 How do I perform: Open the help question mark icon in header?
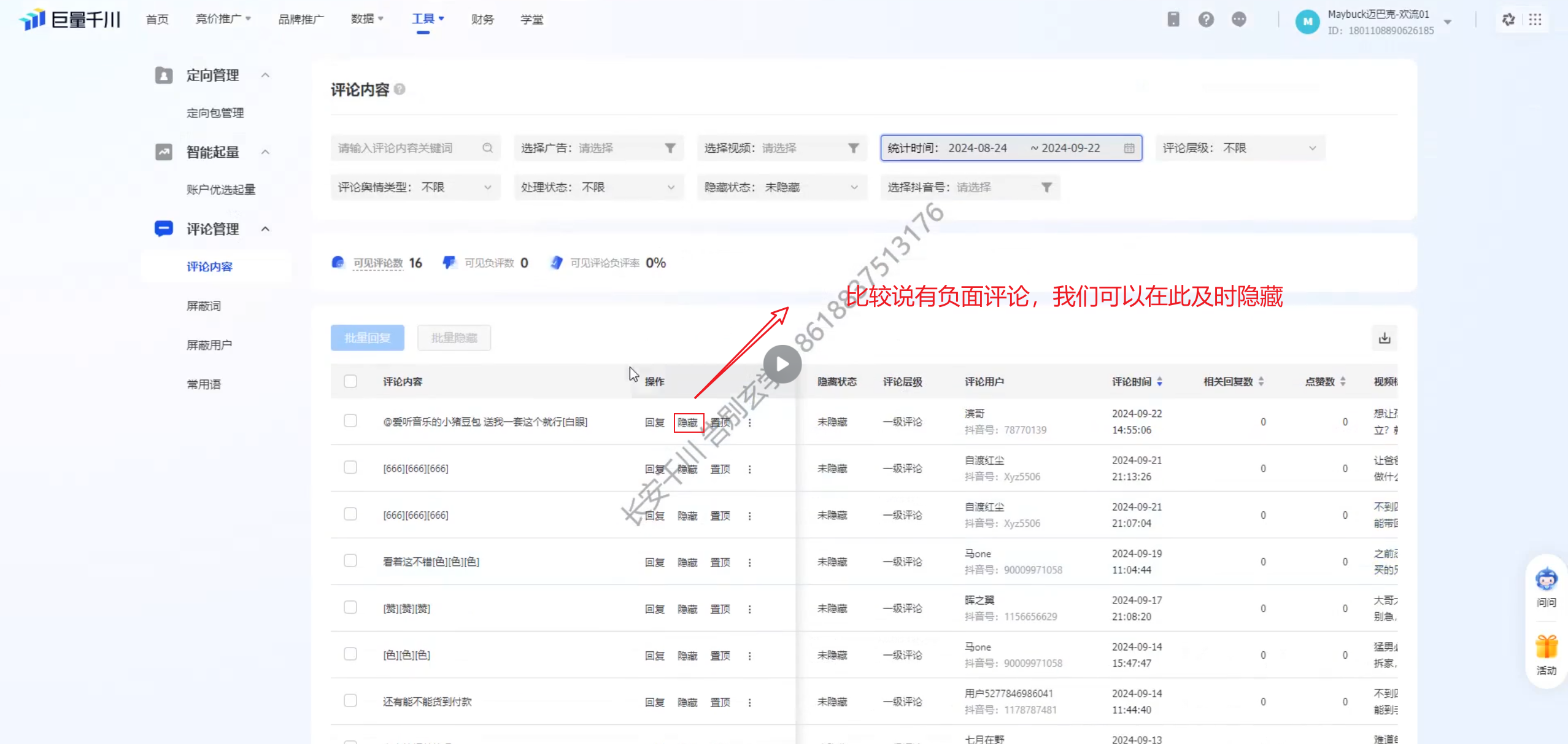1206,20
